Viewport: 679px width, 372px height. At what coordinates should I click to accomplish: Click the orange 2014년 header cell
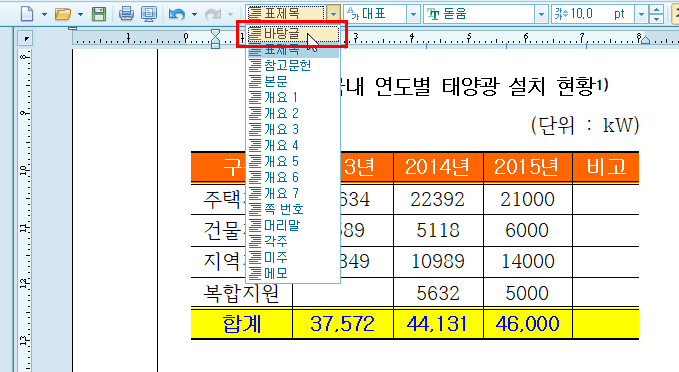point(438,167)
